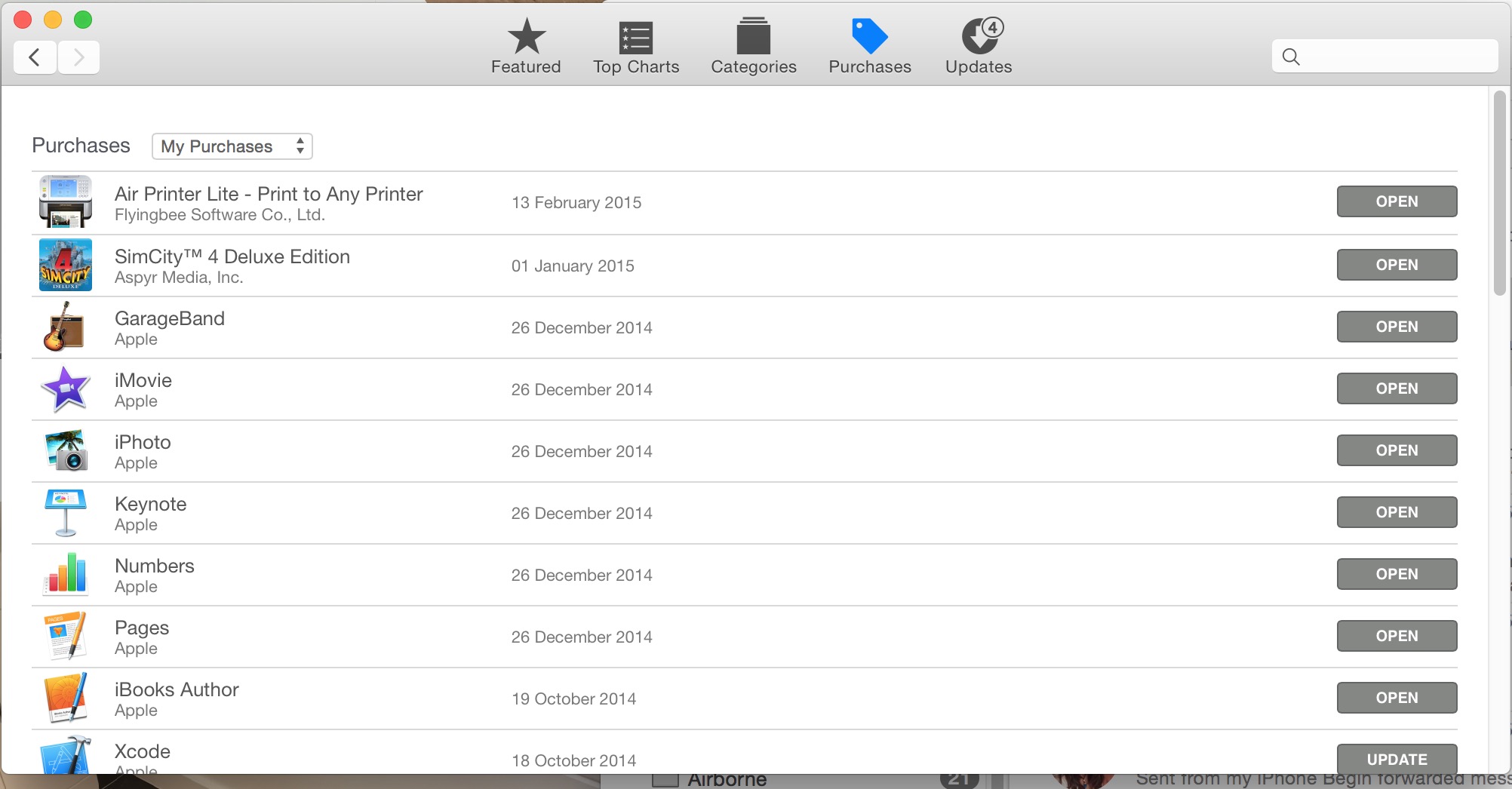The width and height of the screenshot is (1512, 789).
Task: Launch Keynote using its OPEN button
Action: coord(1397,512)
